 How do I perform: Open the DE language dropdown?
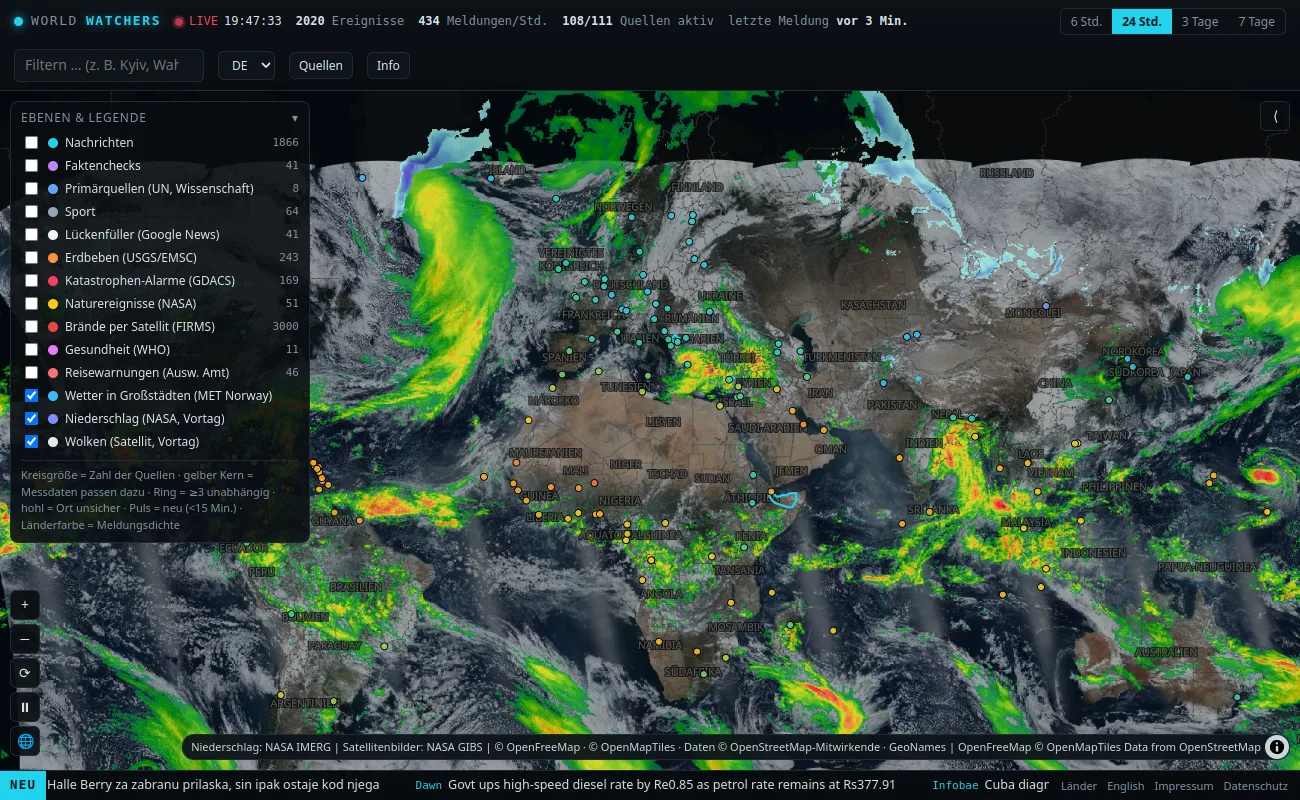click(x=246, y=66)
